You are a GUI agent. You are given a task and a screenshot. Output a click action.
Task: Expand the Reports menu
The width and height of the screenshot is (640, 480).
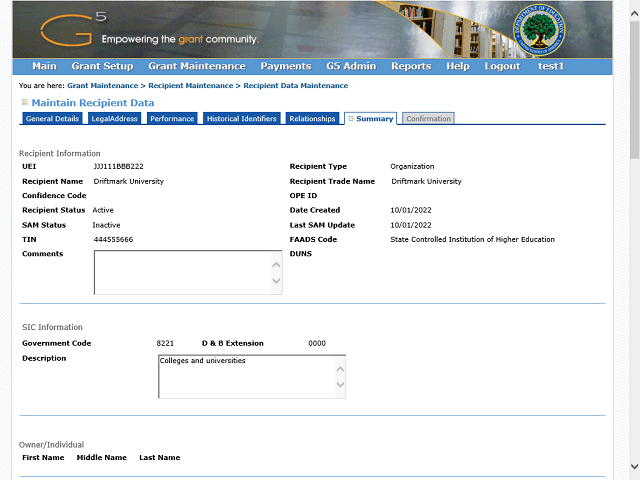411,66
